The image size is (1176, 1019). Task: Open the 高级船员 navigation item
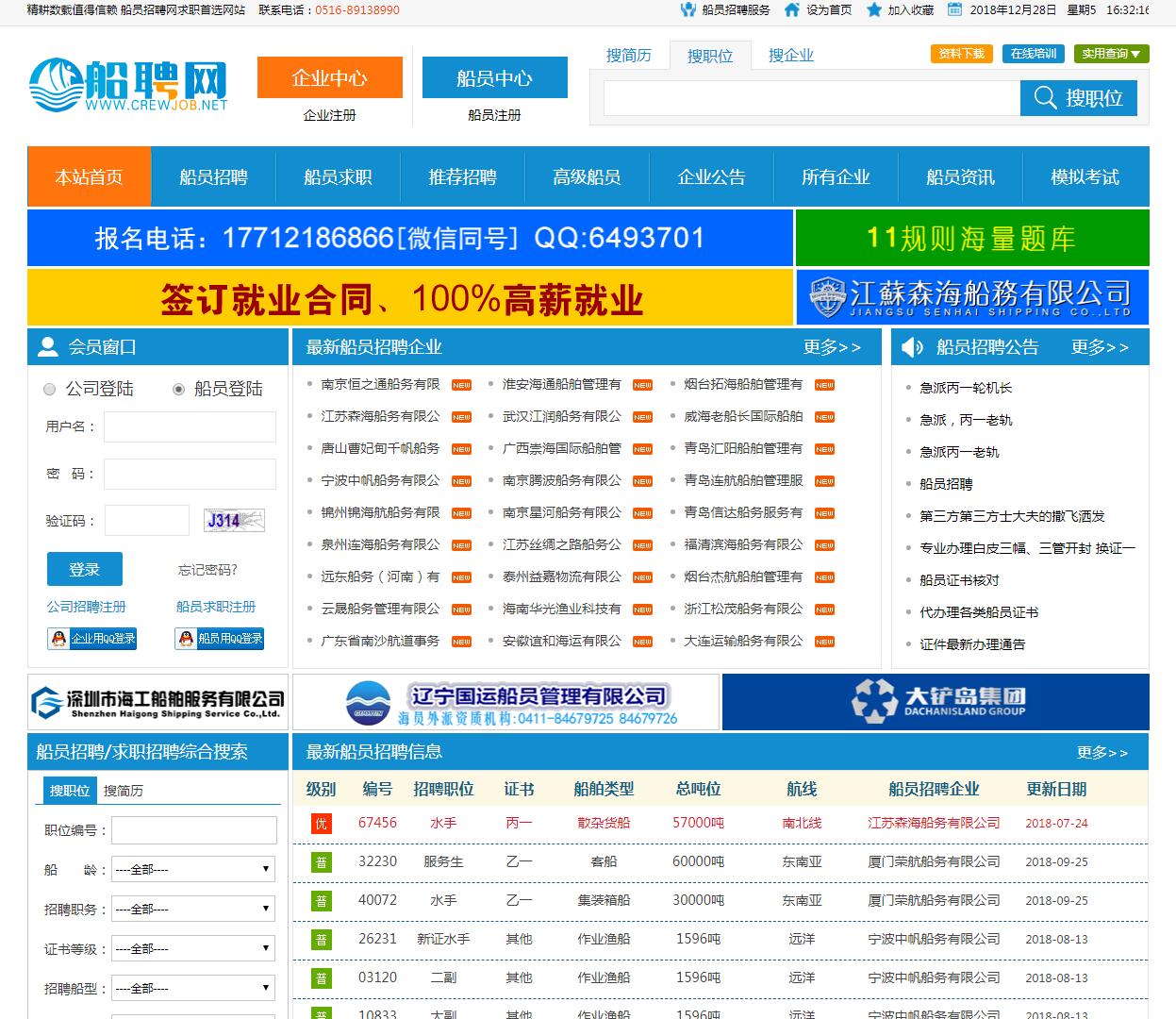pyautogui.click(x=587, y=176)
